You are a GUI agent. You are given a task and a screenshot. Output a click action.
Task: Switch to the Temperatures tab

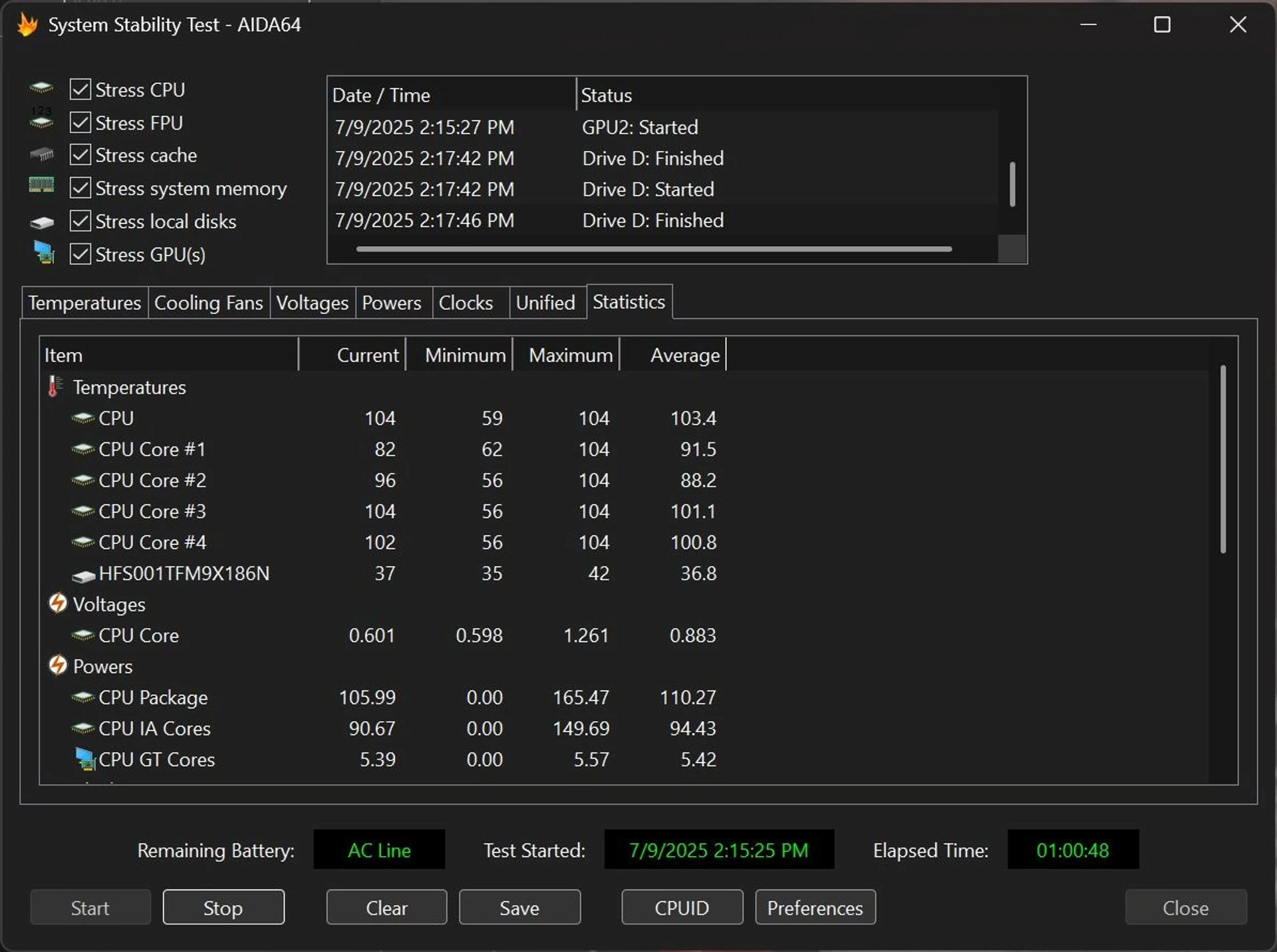tap(84, 303)
